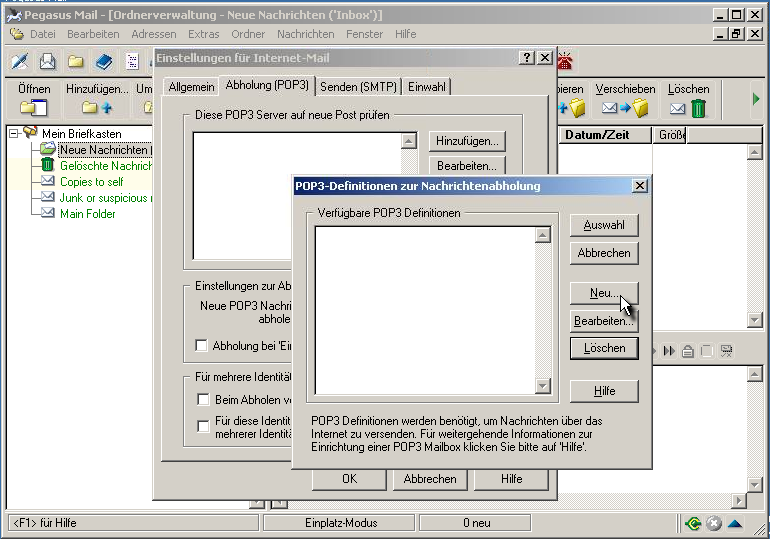Open the Nachrichten menu
Viewport: 770px width, 539px height.
[305, 34]
